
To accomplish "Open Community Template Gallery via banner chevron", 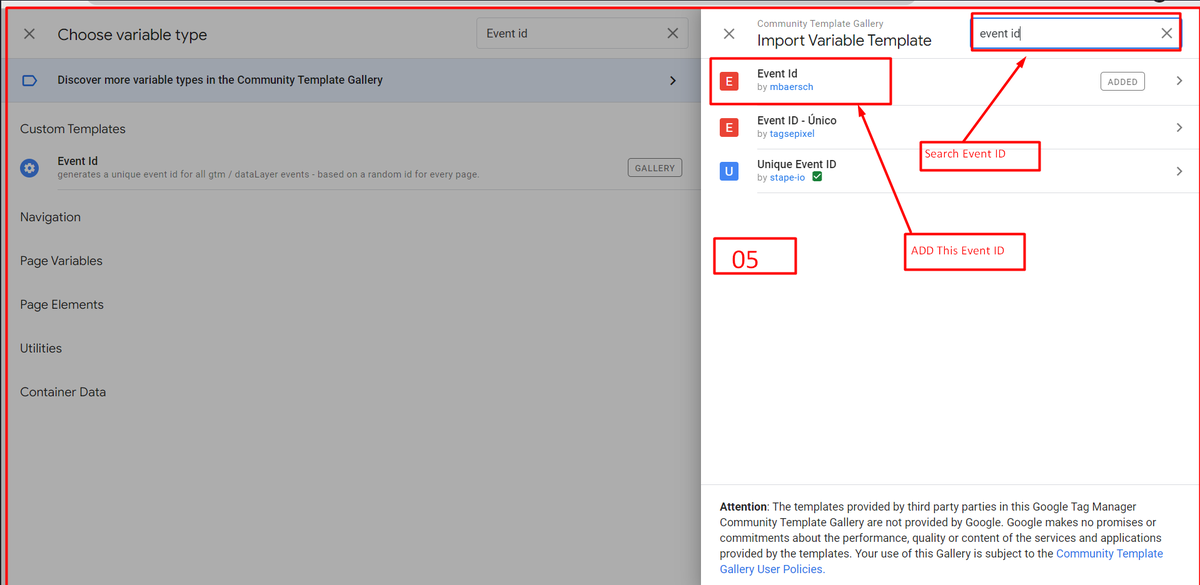I will coord(673,80).
